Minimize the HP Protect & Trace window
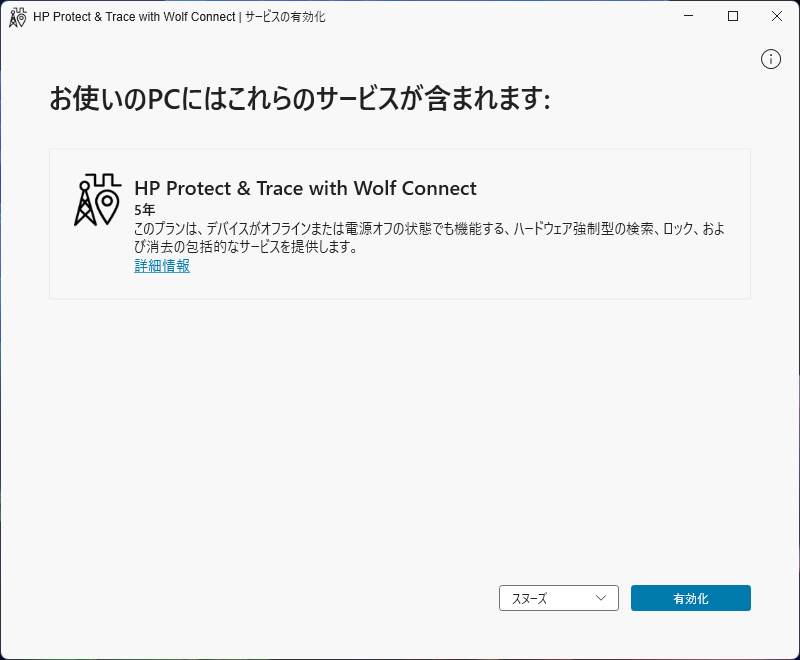This screenshot has width=800, height=660. (688, 16)
